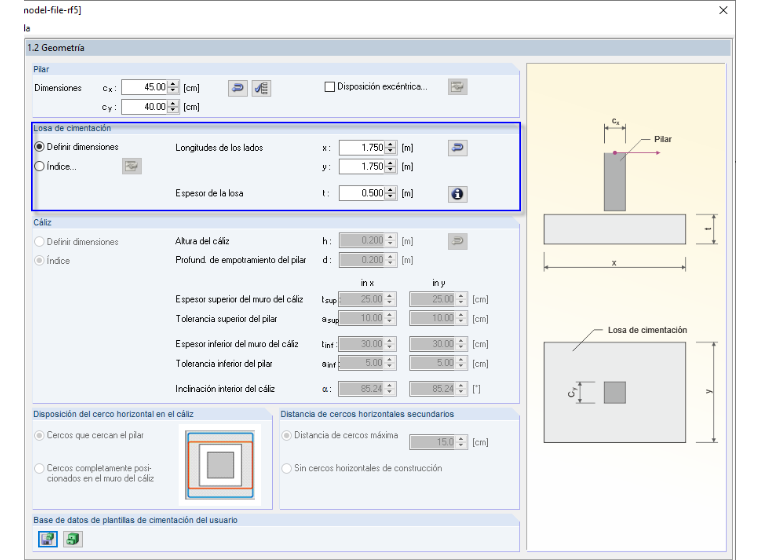Click the asup in x field
Screen dimensions: 760x560
tap(362, 319)
